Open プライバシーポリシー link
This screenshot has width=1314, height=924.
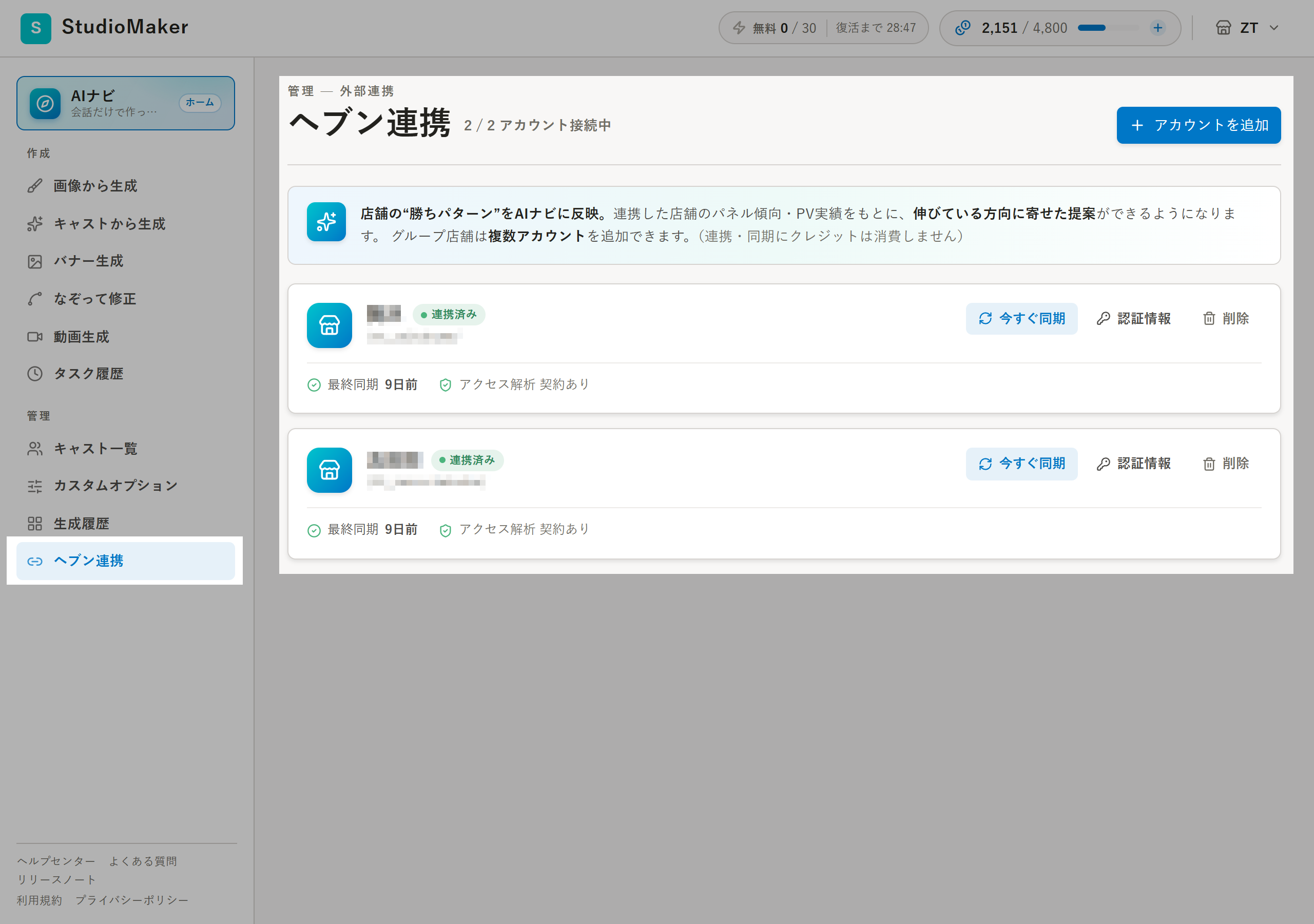click(131, 900)
